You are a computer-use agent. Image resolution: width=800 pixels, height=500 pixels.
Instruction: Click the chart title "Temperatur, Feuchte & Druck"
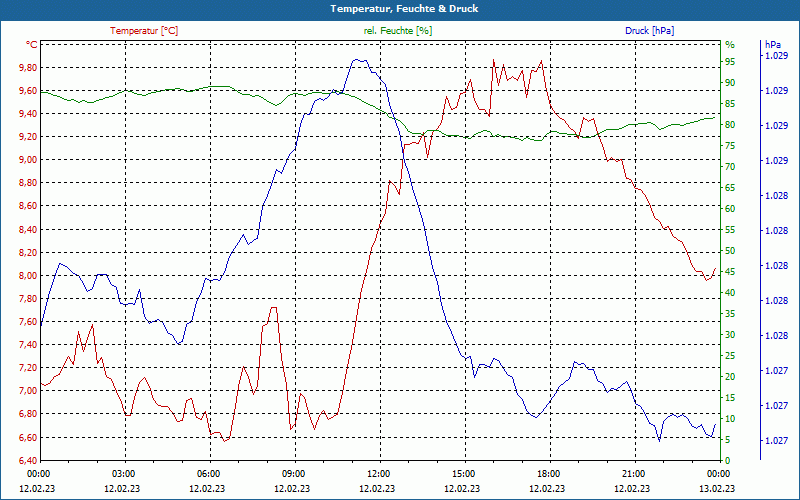(x=404, y=9)
